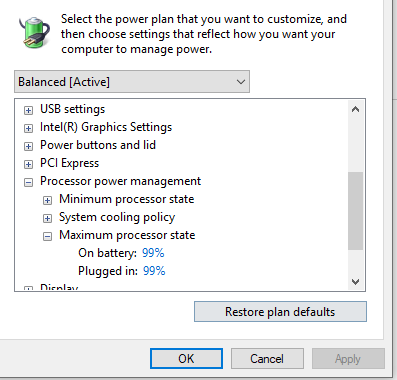Expand Minimum processor state node

[48, 200]
